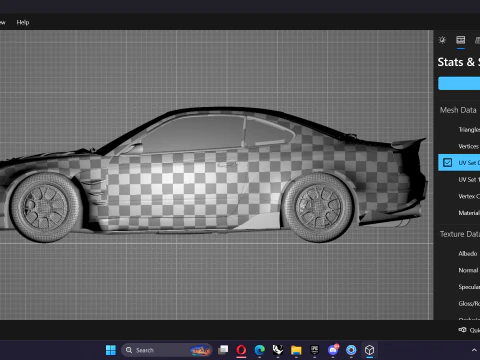Open the Help menu

point(23,22)
